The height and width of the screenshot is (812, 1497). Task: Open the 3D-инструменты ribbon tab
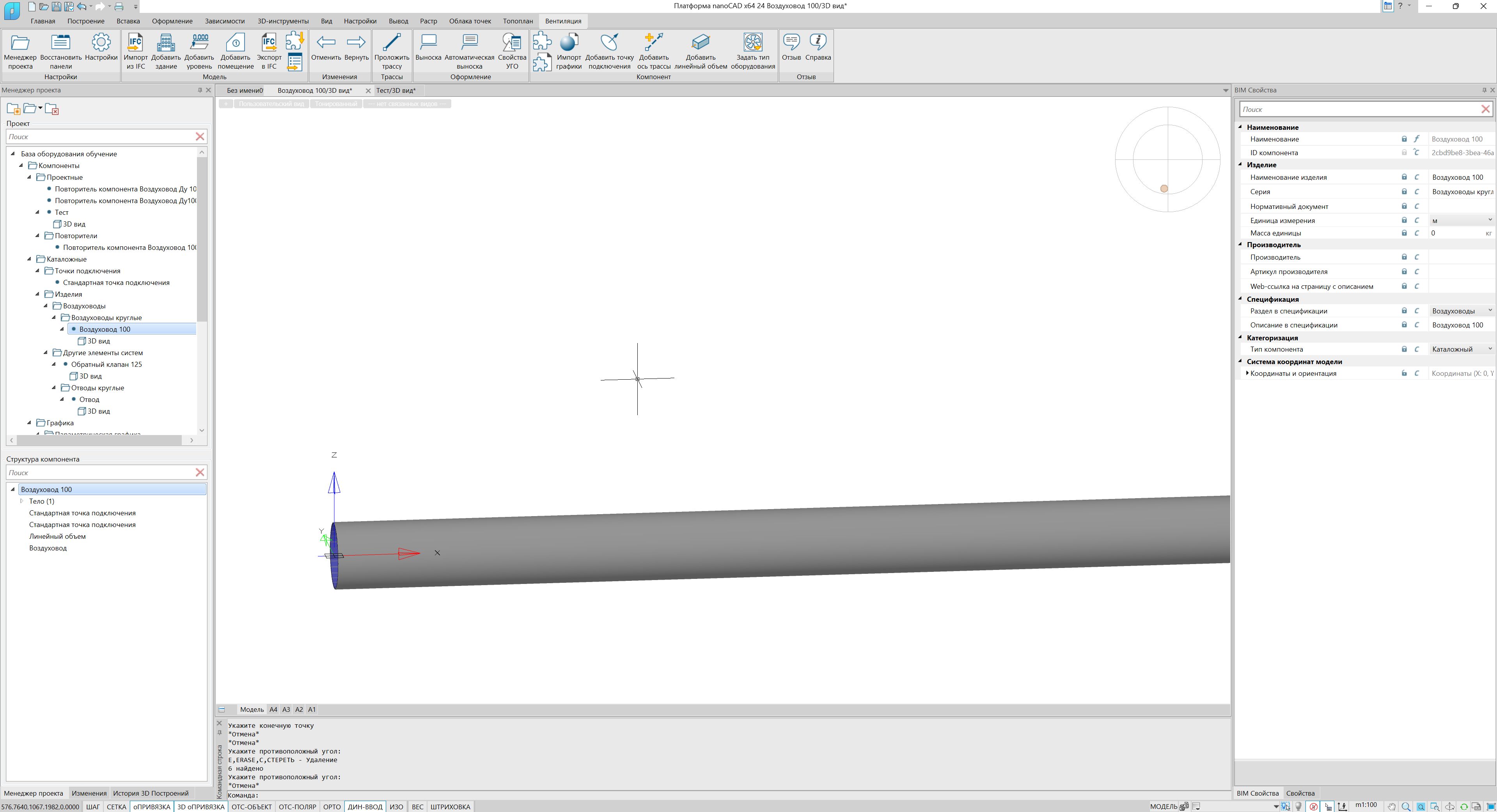[x=283, y=21]
